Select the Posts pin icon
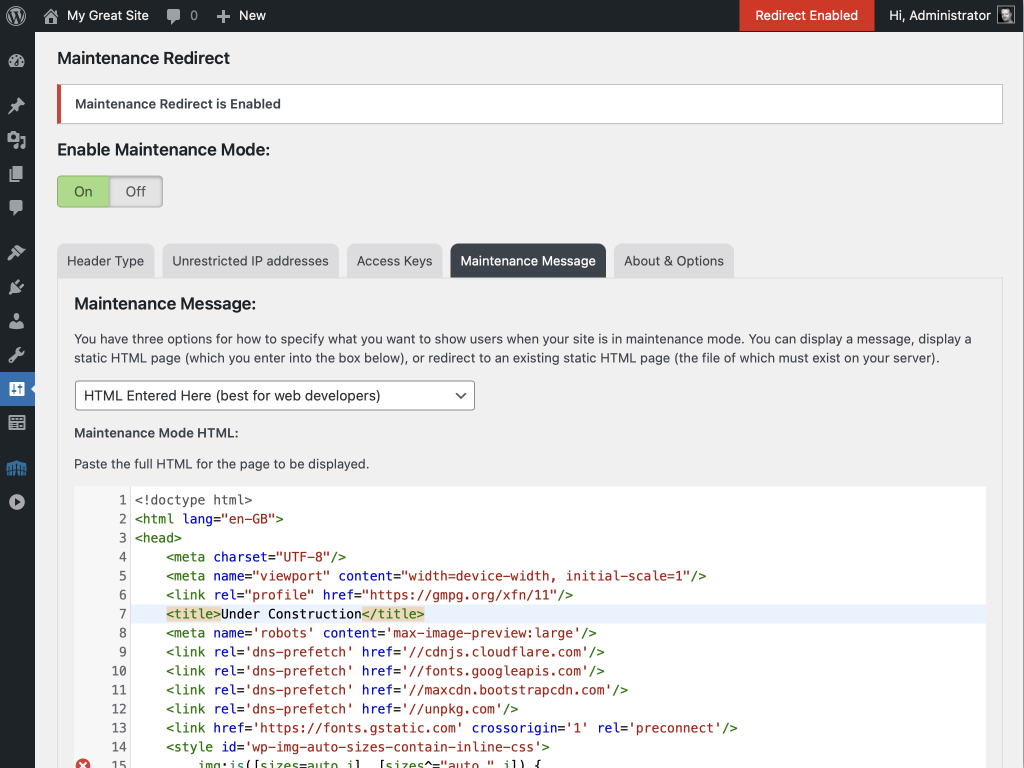 click(x=17, y=105)
